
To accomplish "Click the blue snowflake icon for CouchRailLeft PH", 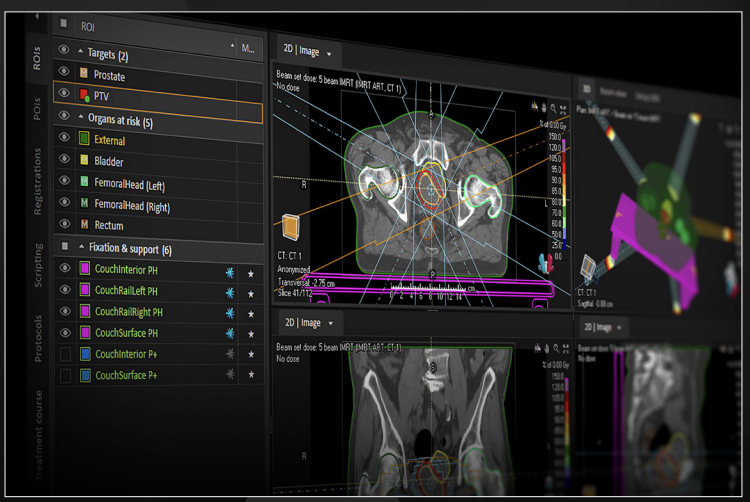I will pos(229,292).
